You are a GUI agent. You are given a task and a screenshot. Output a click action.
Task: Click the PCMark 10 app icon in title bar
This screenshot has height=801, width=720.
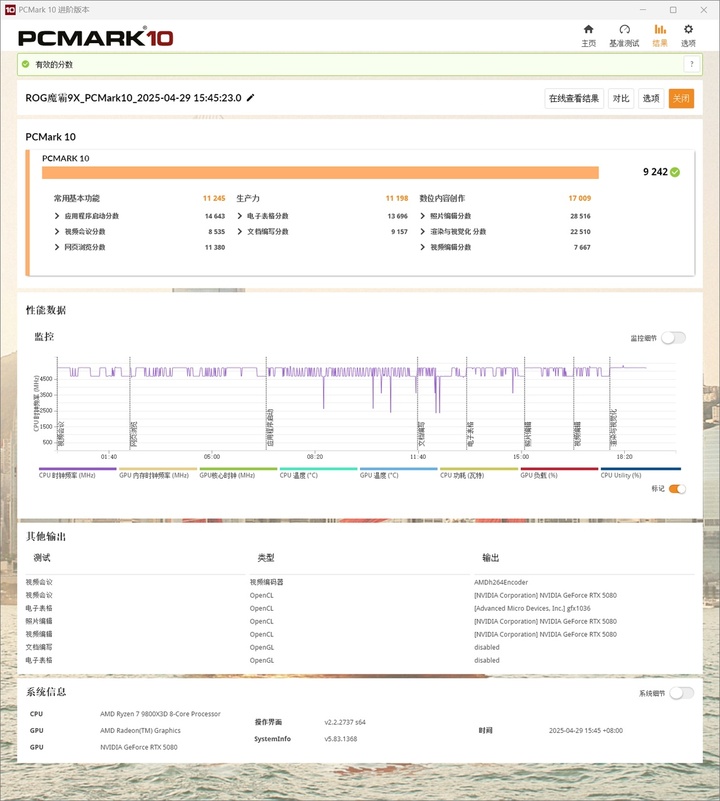[10, 10]
